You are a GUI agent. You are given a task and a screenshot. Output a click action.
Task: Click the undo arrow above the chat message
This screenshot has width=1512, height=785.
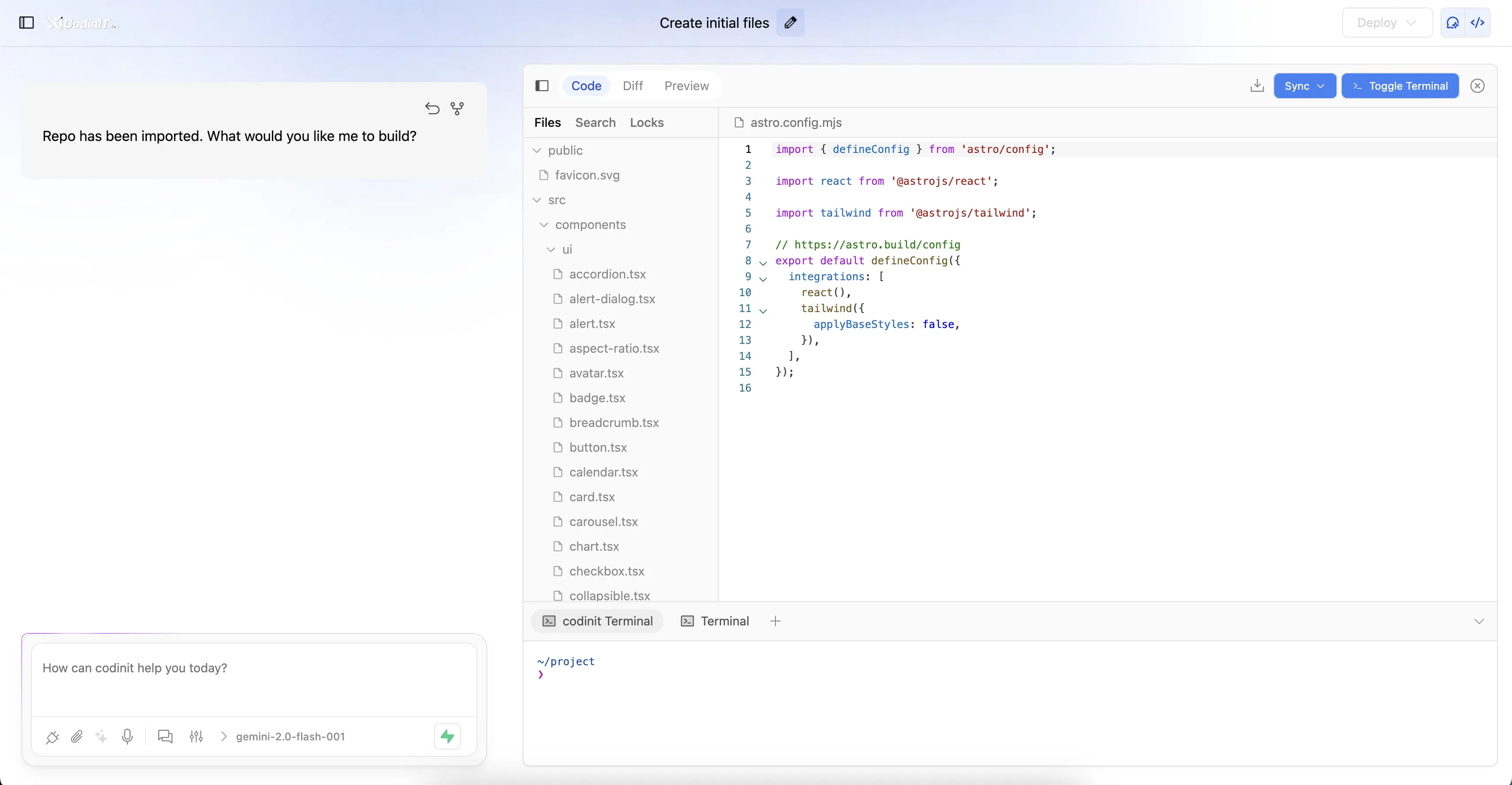[x=432, y=108]
